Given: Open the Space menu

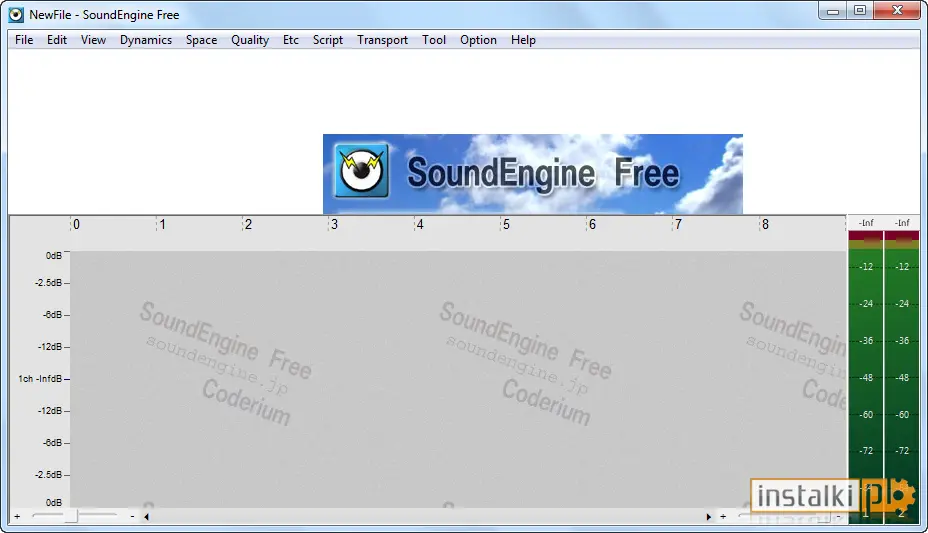Looking at the screenshot, I should click(201, 40).
